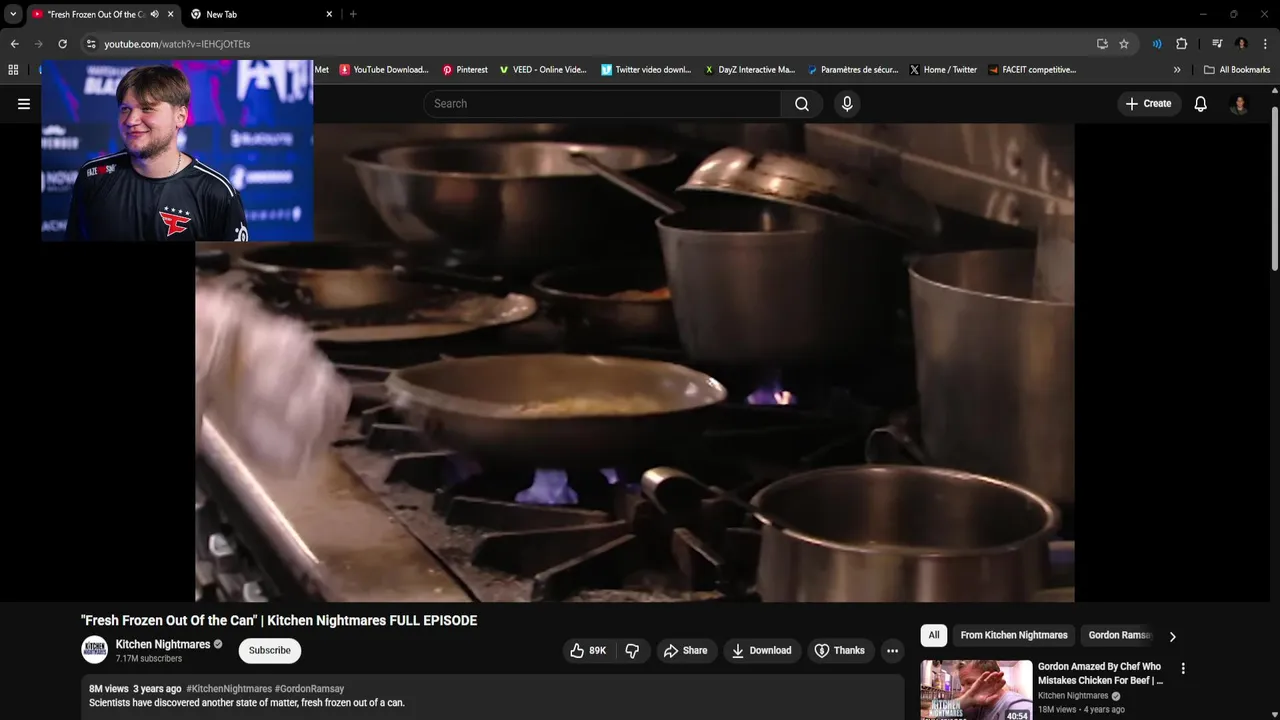Screen dimensions: 1280x720
Task: Close the New Tab tab
Action: [x=329, y=14]
